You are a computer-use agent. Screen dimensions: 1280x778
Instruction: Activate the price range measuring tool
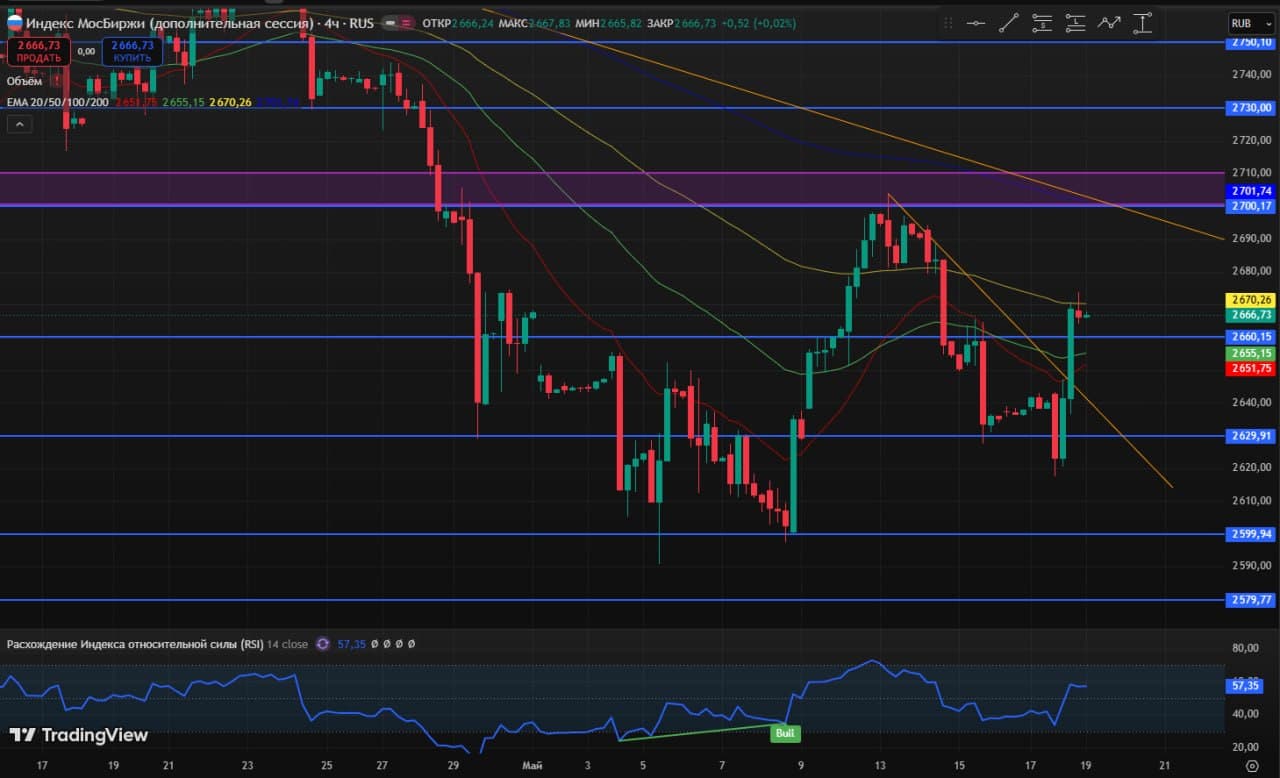pyautogui.click(x=1141, y=23)
